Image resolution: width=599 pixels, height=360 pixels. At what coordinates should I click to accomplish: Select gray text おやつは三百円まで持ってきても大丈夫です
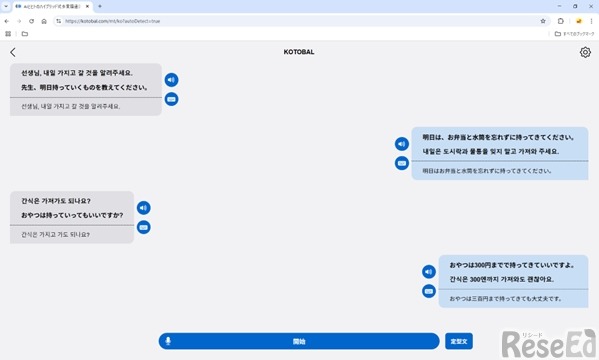(505, 298)
